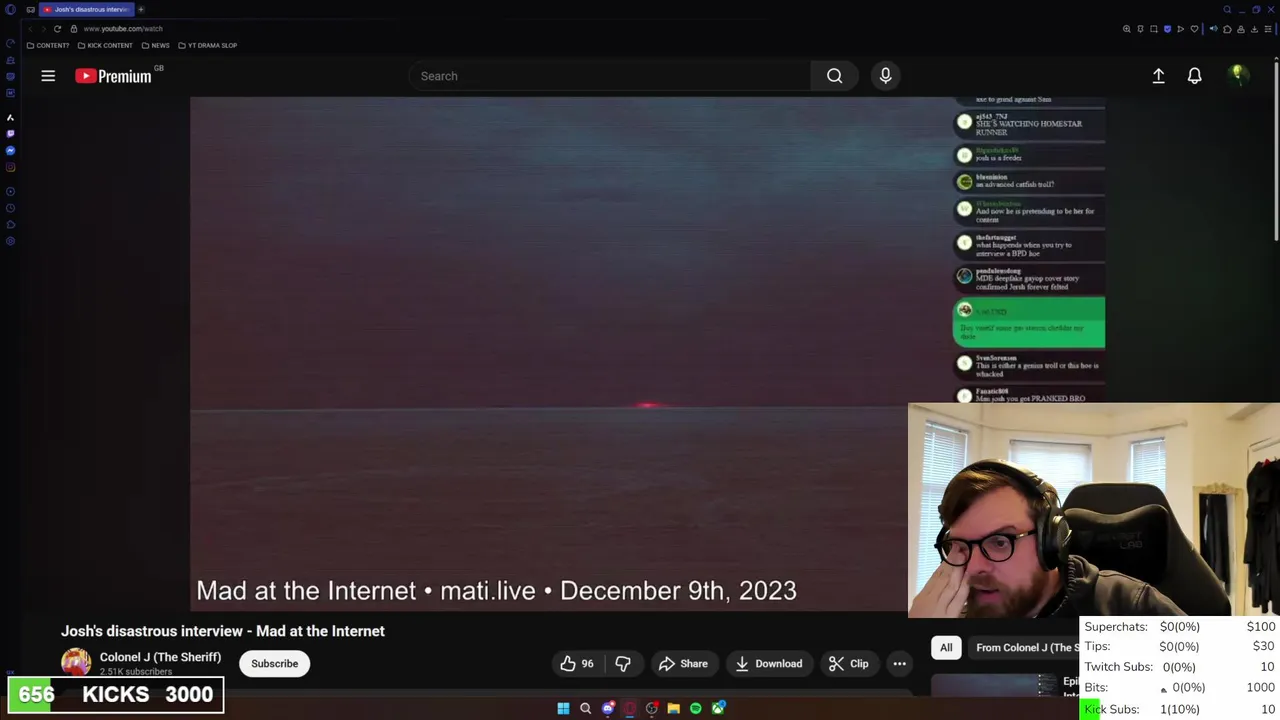
Task: Click the YouTube search field
Action: coord(610,76)
